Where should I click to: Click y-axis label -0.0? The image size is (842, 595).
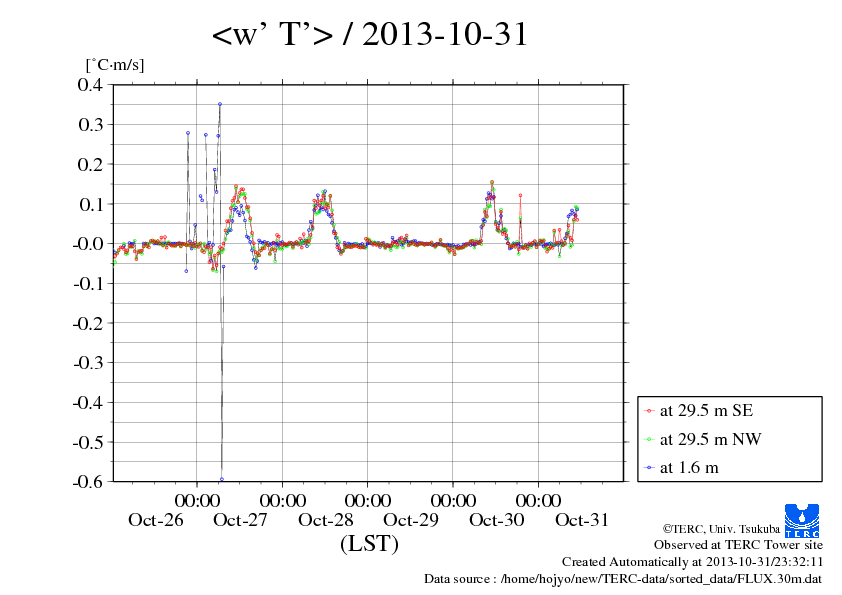(x=88, y=244)
